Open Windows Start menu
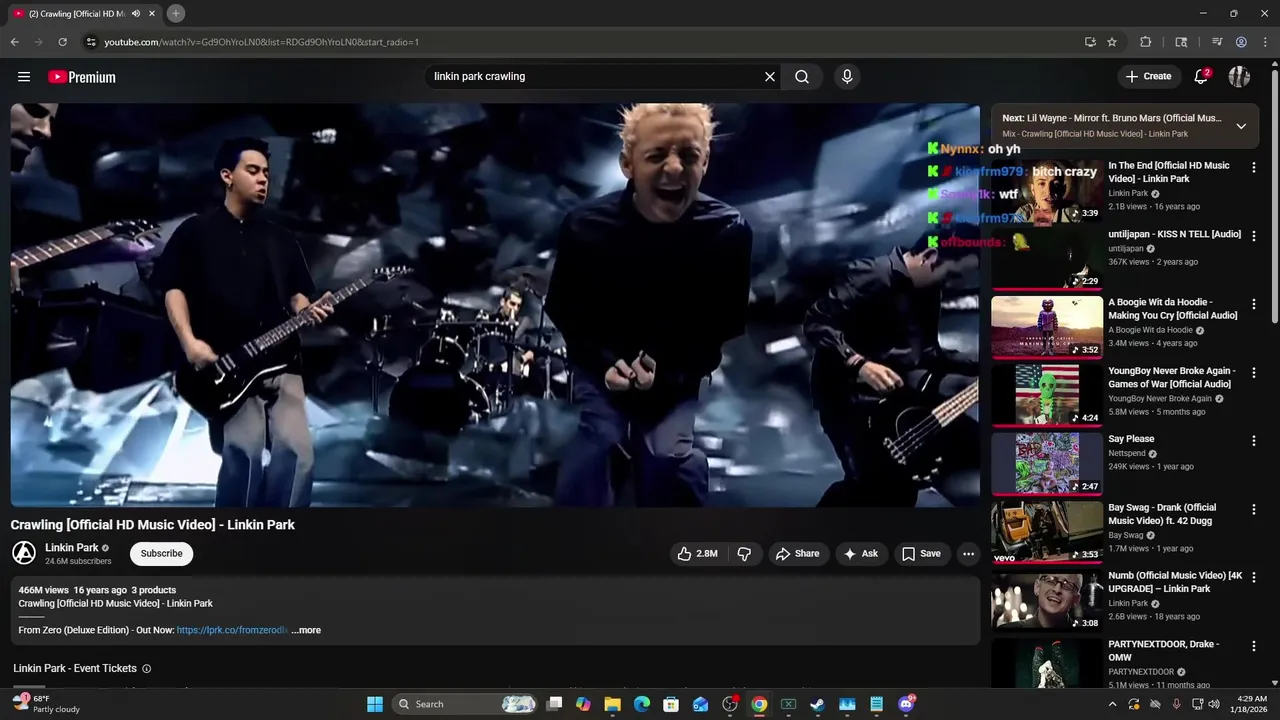This screenshot has height=720, width=1280. click(x=375, y=704)
